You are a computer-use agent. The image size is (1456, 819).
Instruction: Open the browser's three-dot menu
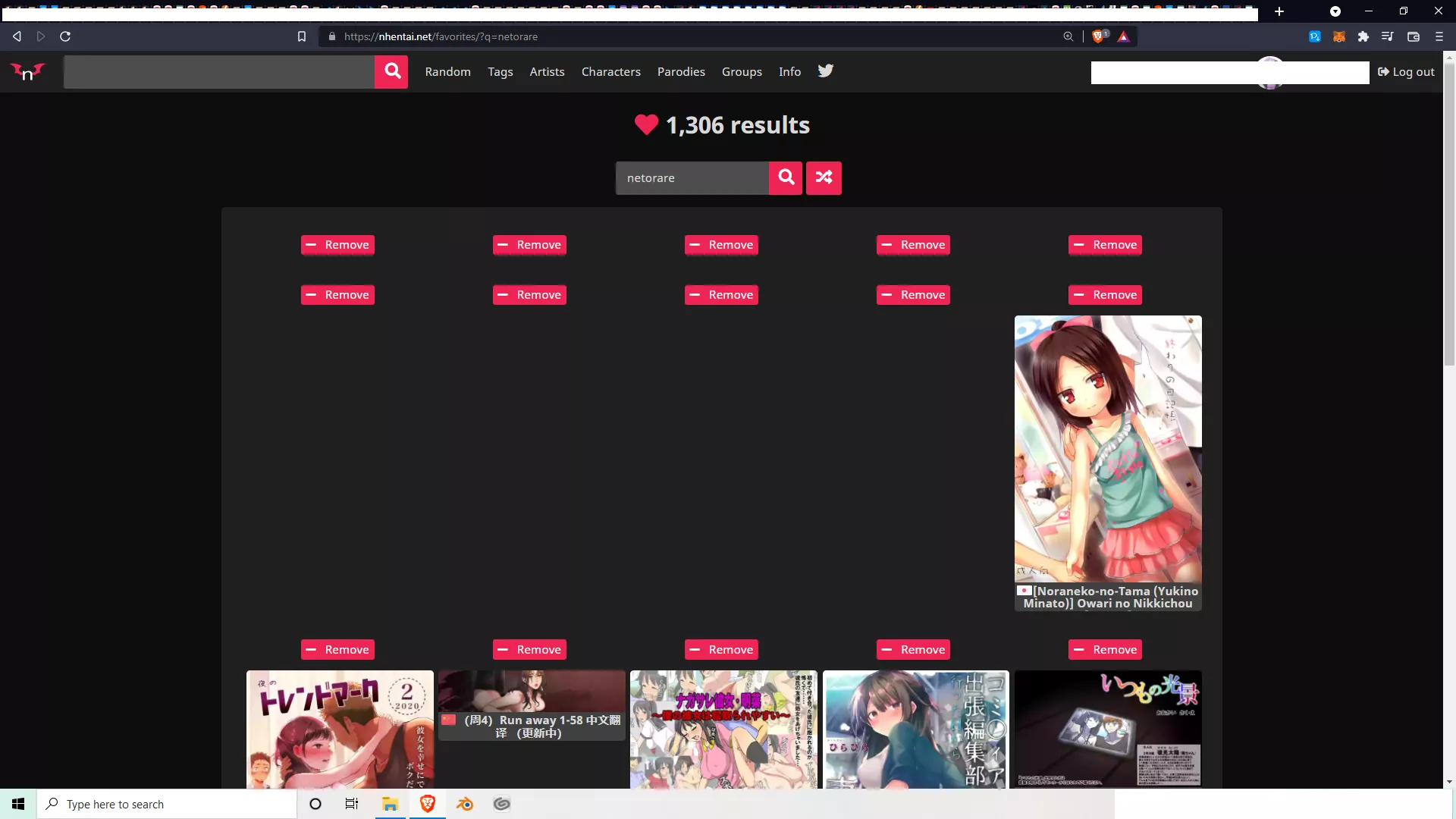click(1438, 36)
